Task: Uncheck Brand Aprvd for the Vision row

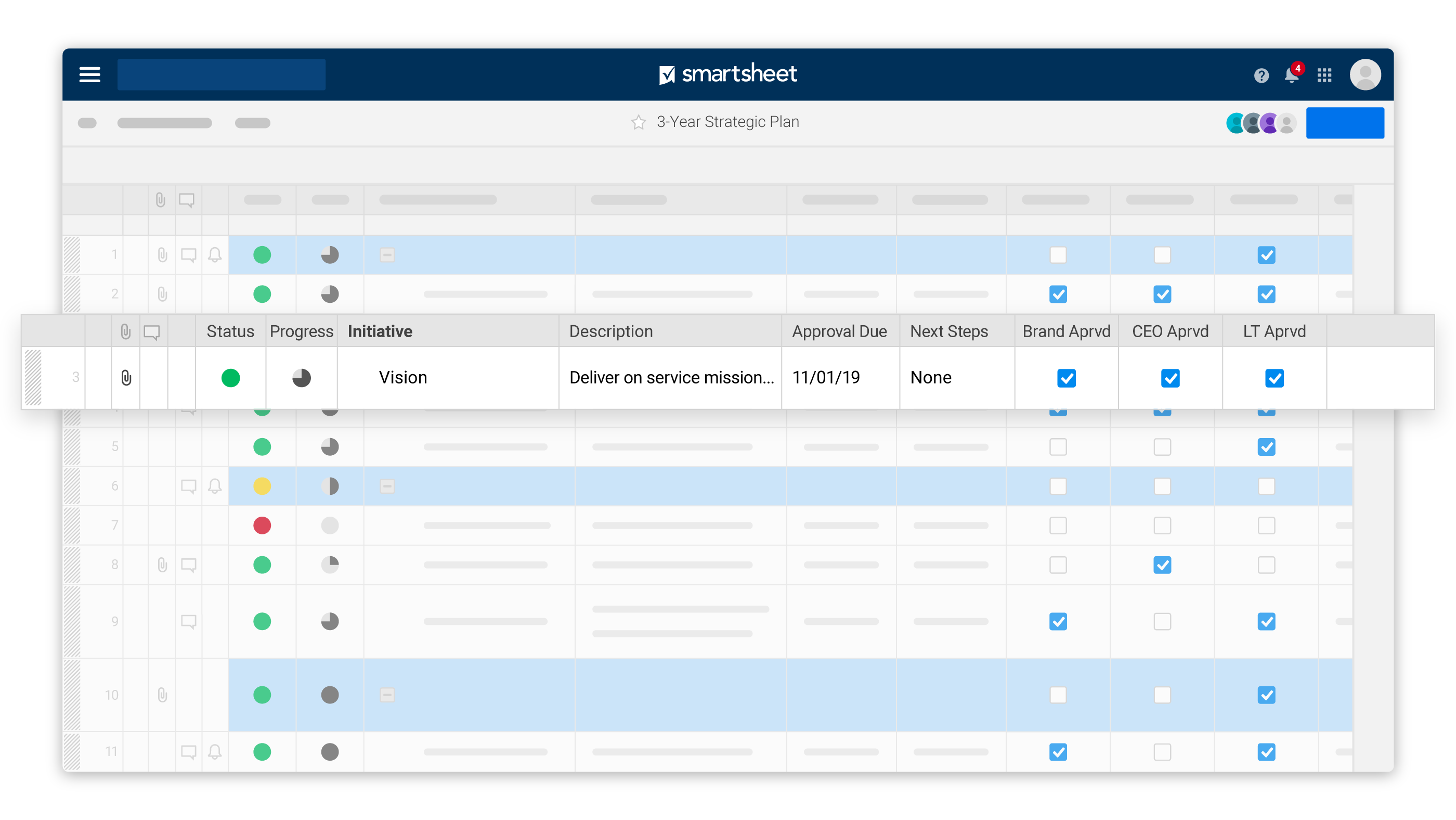Action: click(x=1066, y=378)
